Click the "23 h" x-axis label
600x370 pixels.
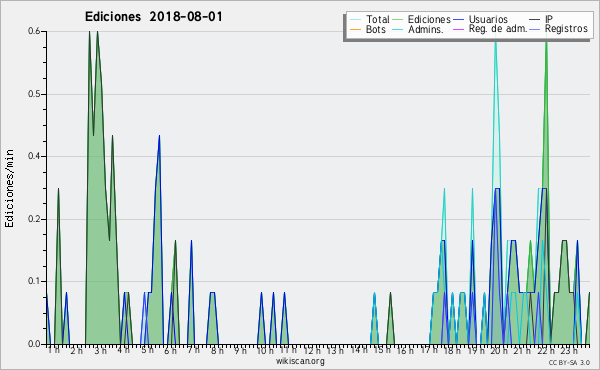[569, 351]
